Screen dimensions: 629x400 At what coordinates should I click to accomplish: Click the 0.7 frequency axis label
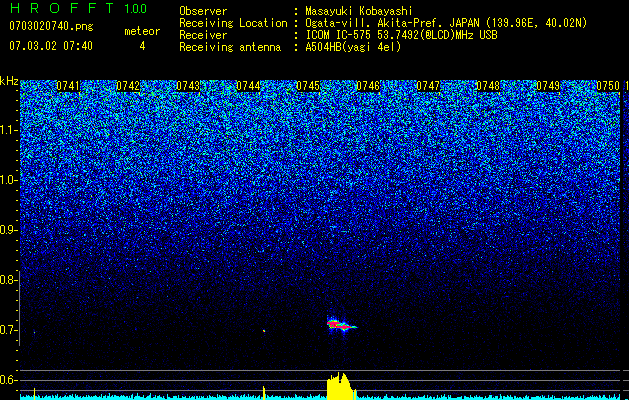click(x=7, y=330)
